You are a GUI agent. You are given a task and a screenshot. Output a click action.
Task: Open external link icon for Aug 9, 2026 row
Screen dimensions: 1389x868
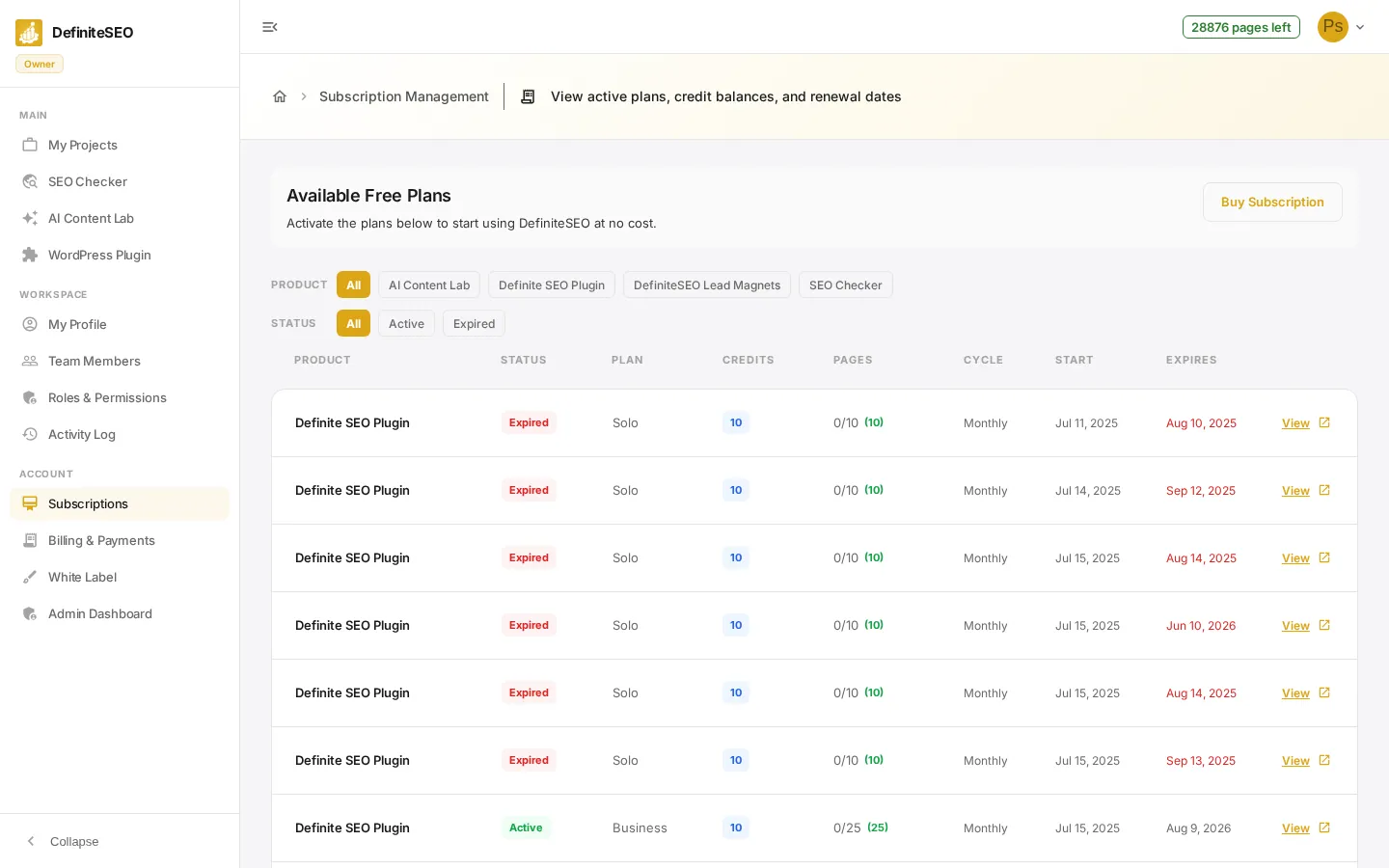click(x=1324, y=827)
